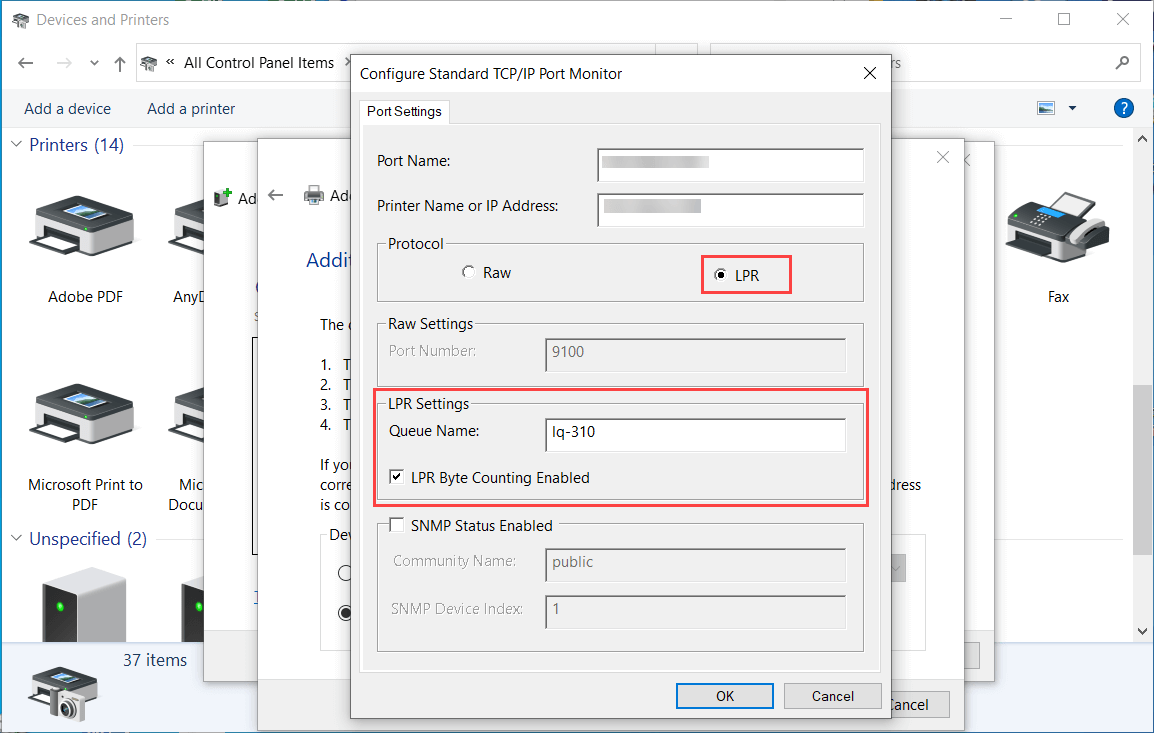Click the back navigation arrow

(x=25, y=62)
